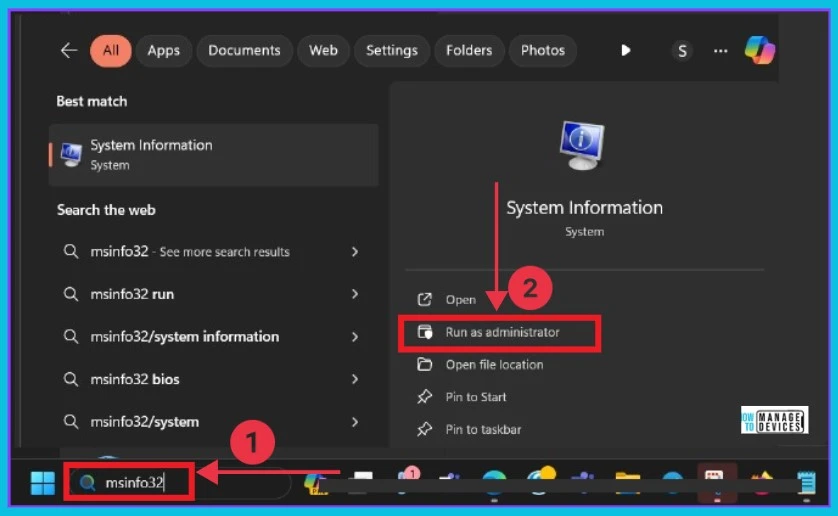Viewport: 838px width, 516px height.
Task: Click System Information title in preview pane
Action: pos(584,207)
